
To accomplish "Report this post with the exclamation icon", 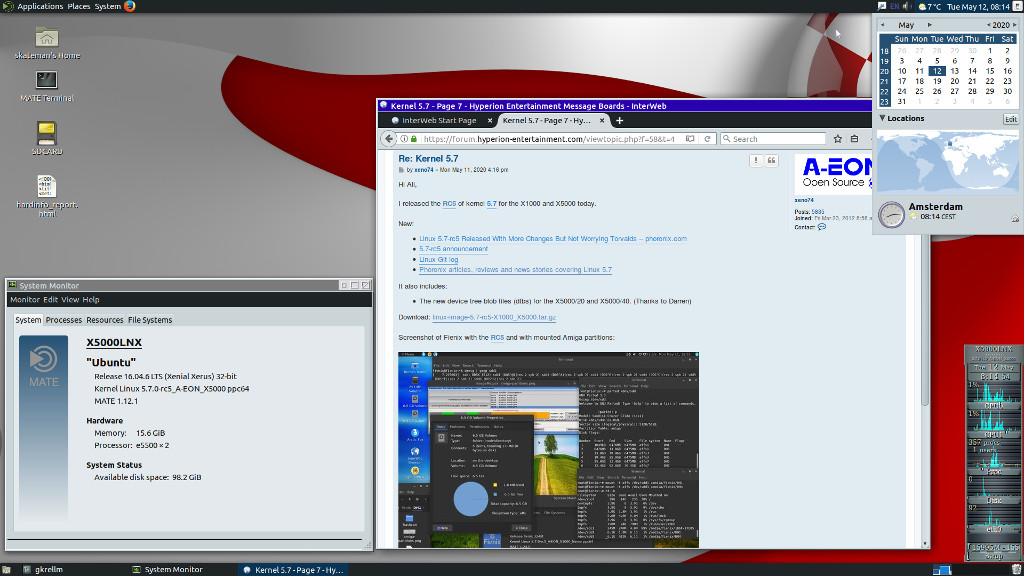I will [756, 161].
